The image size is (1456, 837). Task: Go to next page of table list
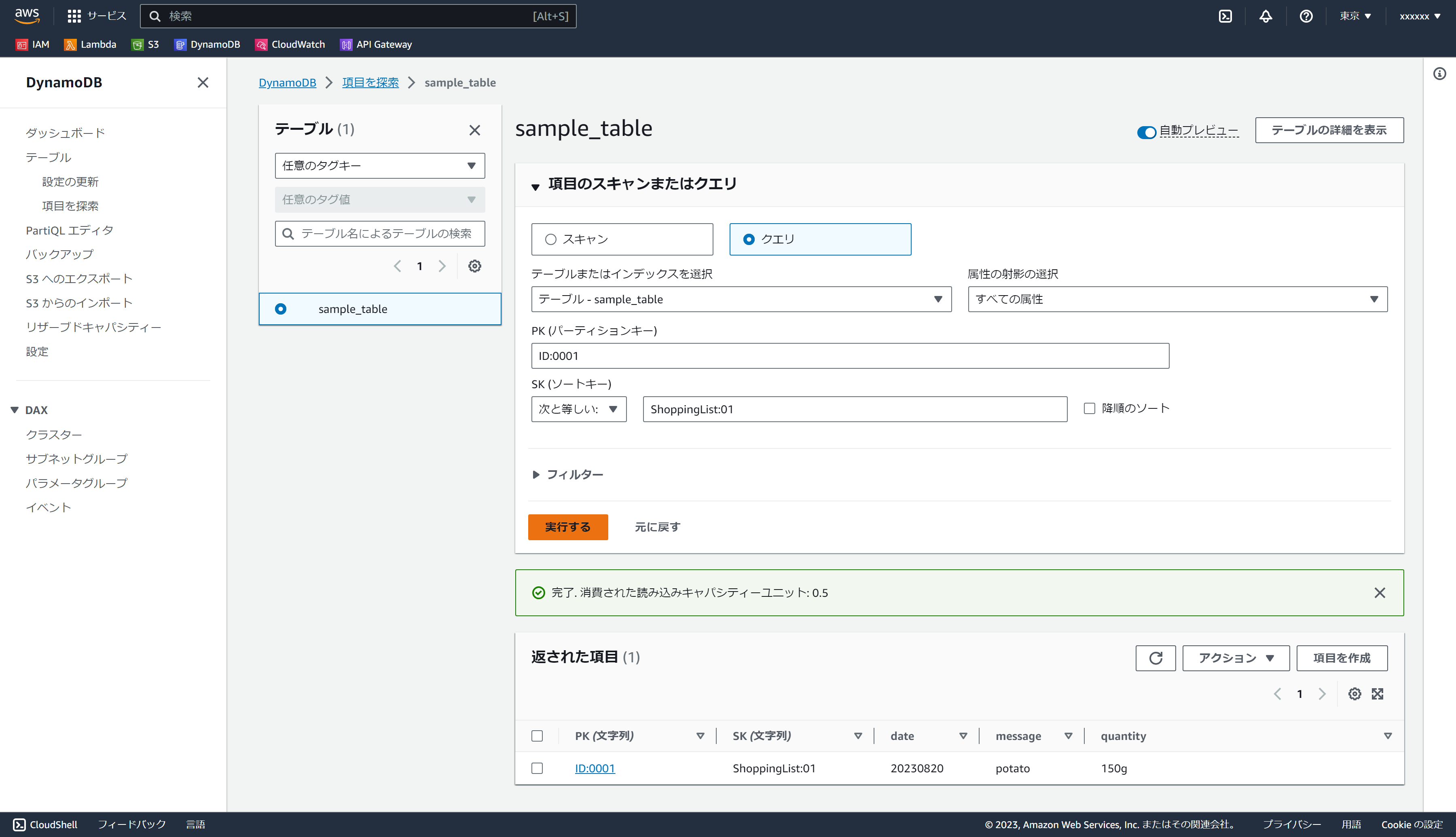coord(442,266)
